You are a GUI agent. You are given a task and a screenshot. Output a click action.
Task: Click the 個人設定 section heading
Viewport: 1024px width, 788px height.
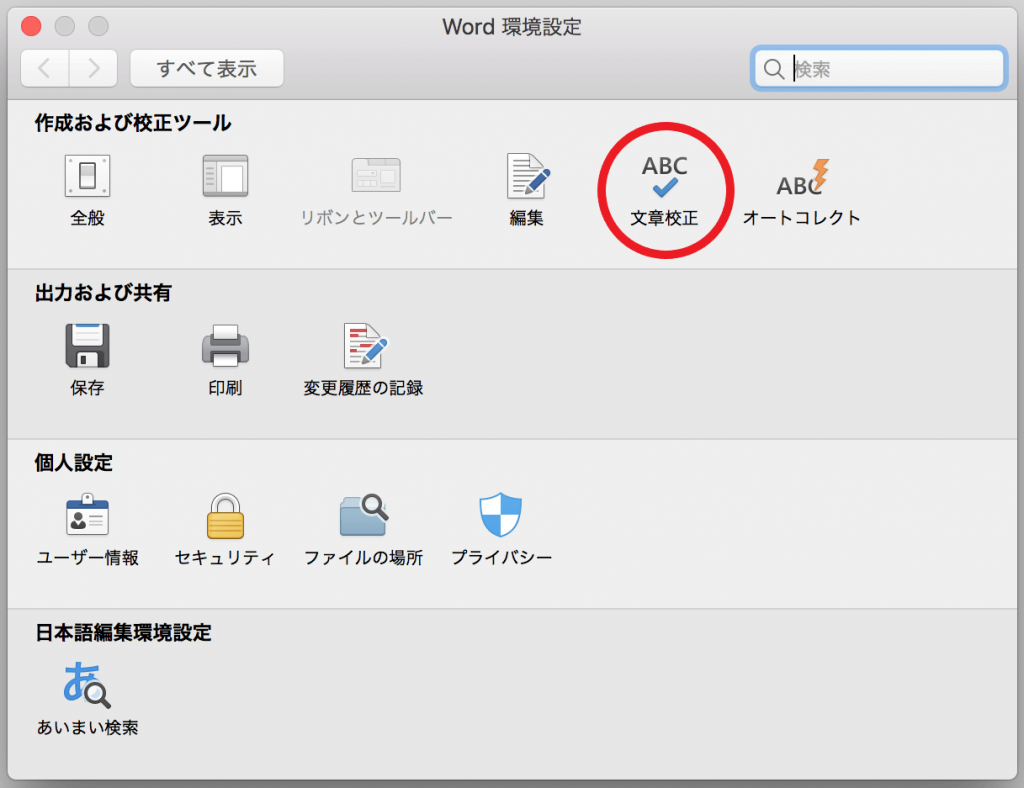[x=74, y=462]
